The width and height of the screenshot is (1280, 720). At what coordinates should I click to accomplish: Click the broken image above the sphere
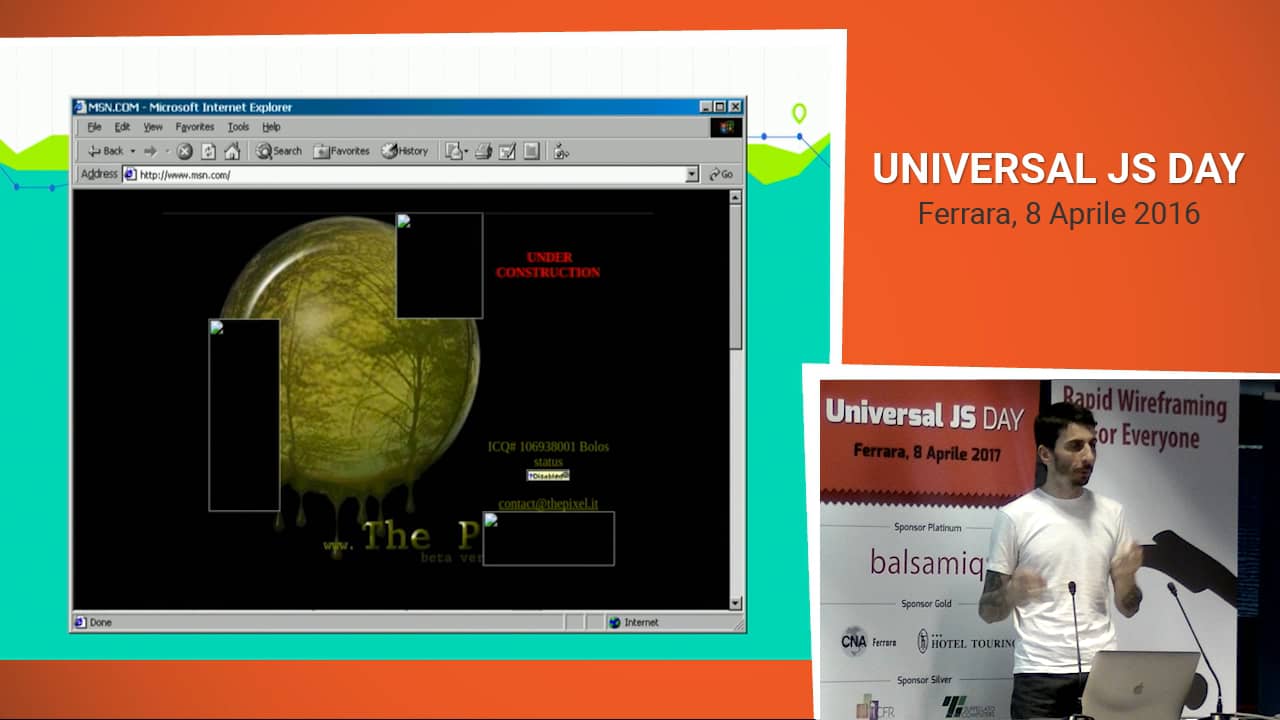(x=440, y=265)
